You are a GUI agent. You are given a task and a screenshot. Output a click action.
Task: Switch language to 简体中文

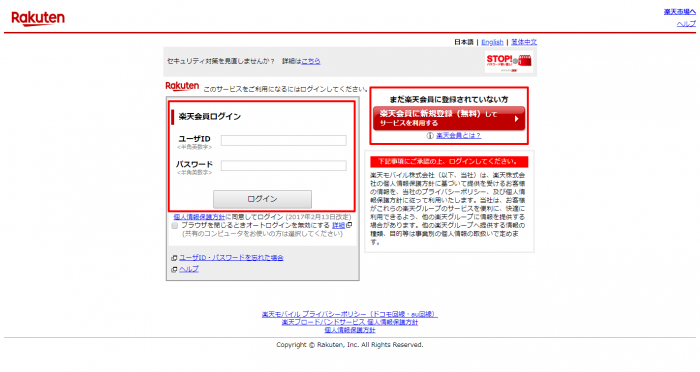coord(524,42)
